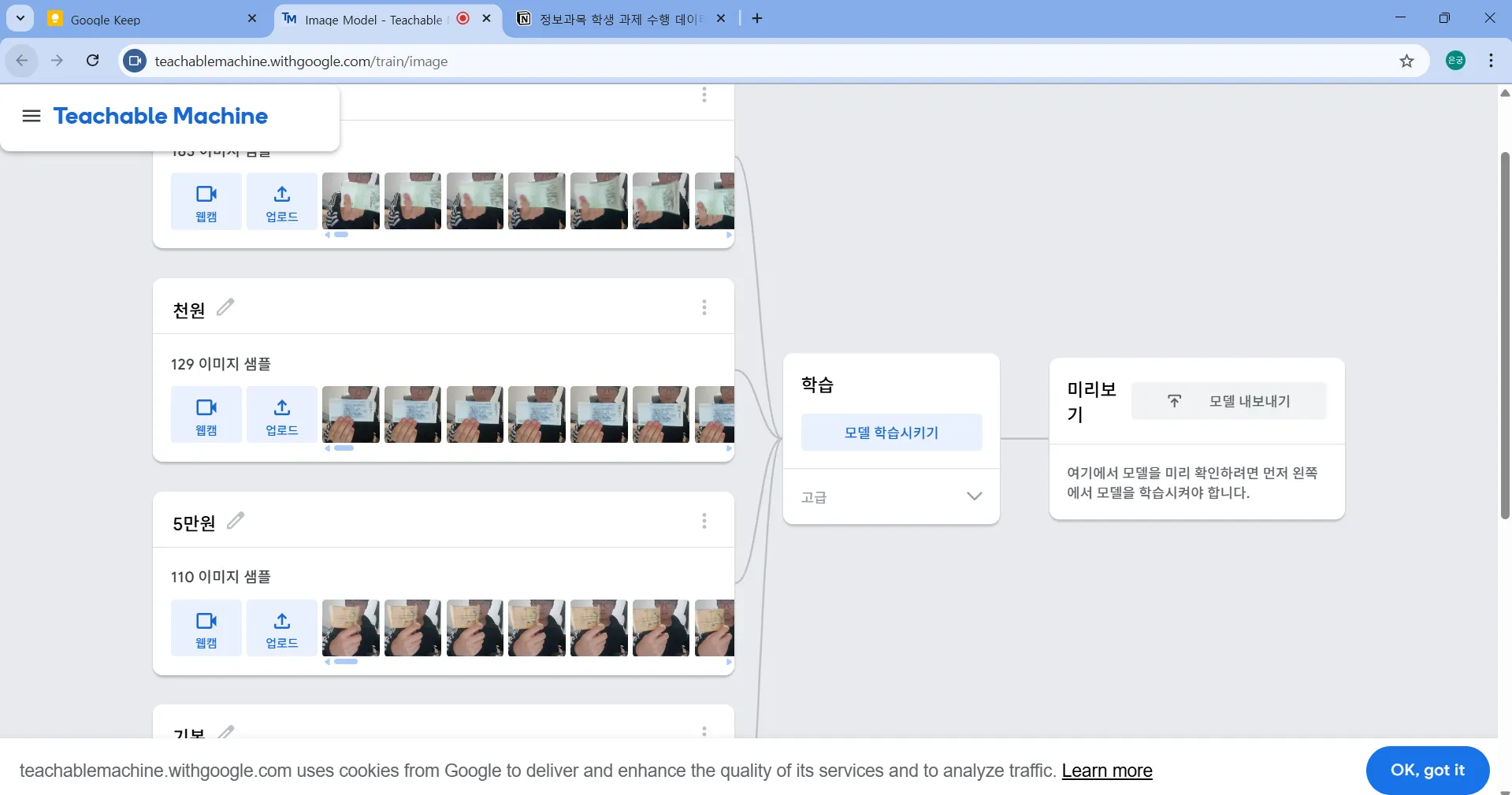Open options menu for 5만원 class
The image size is (1512, 795).
(x=704, y=521)
